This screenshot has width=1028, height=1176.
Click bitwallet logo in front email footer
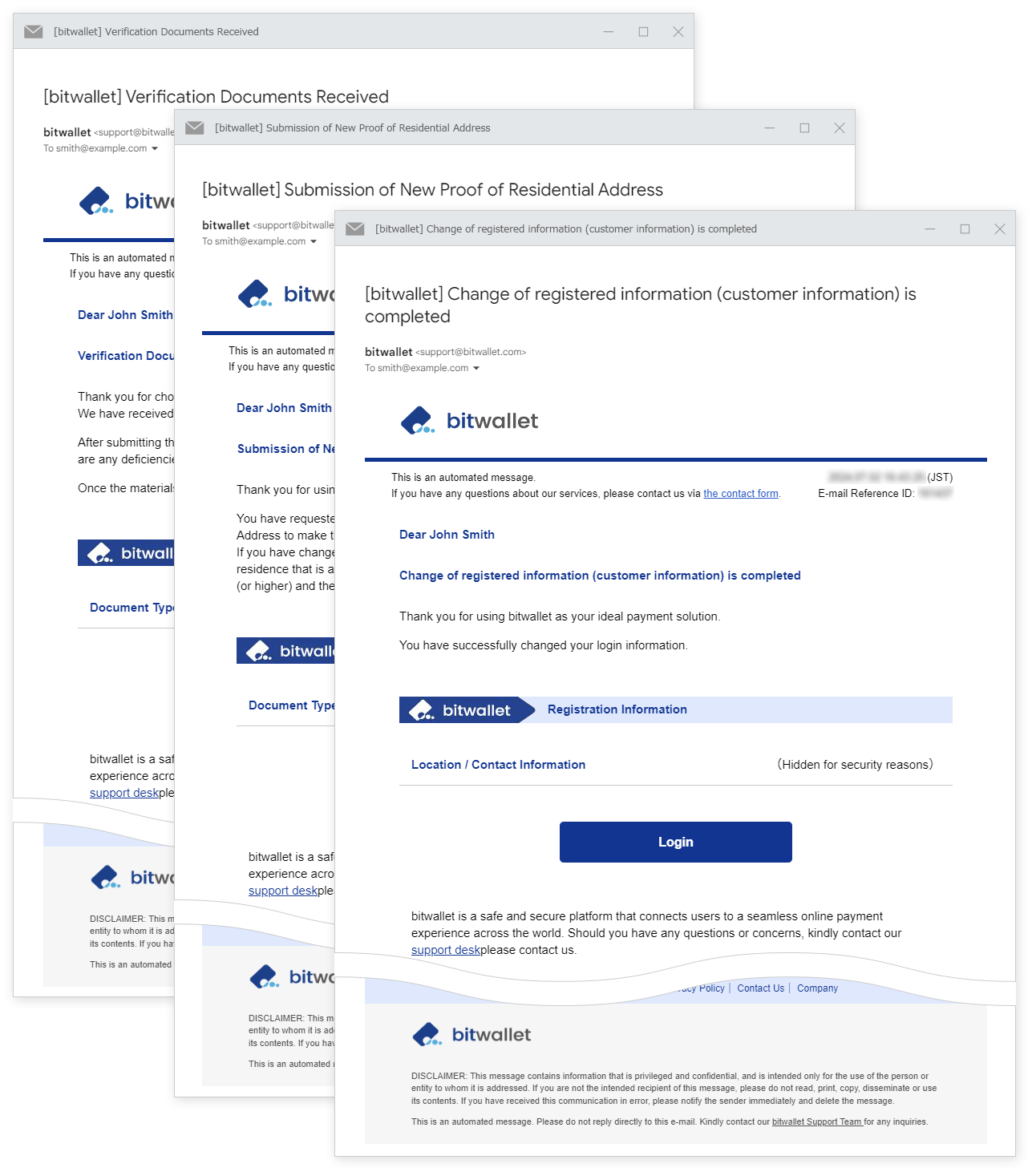[472, 1035]
